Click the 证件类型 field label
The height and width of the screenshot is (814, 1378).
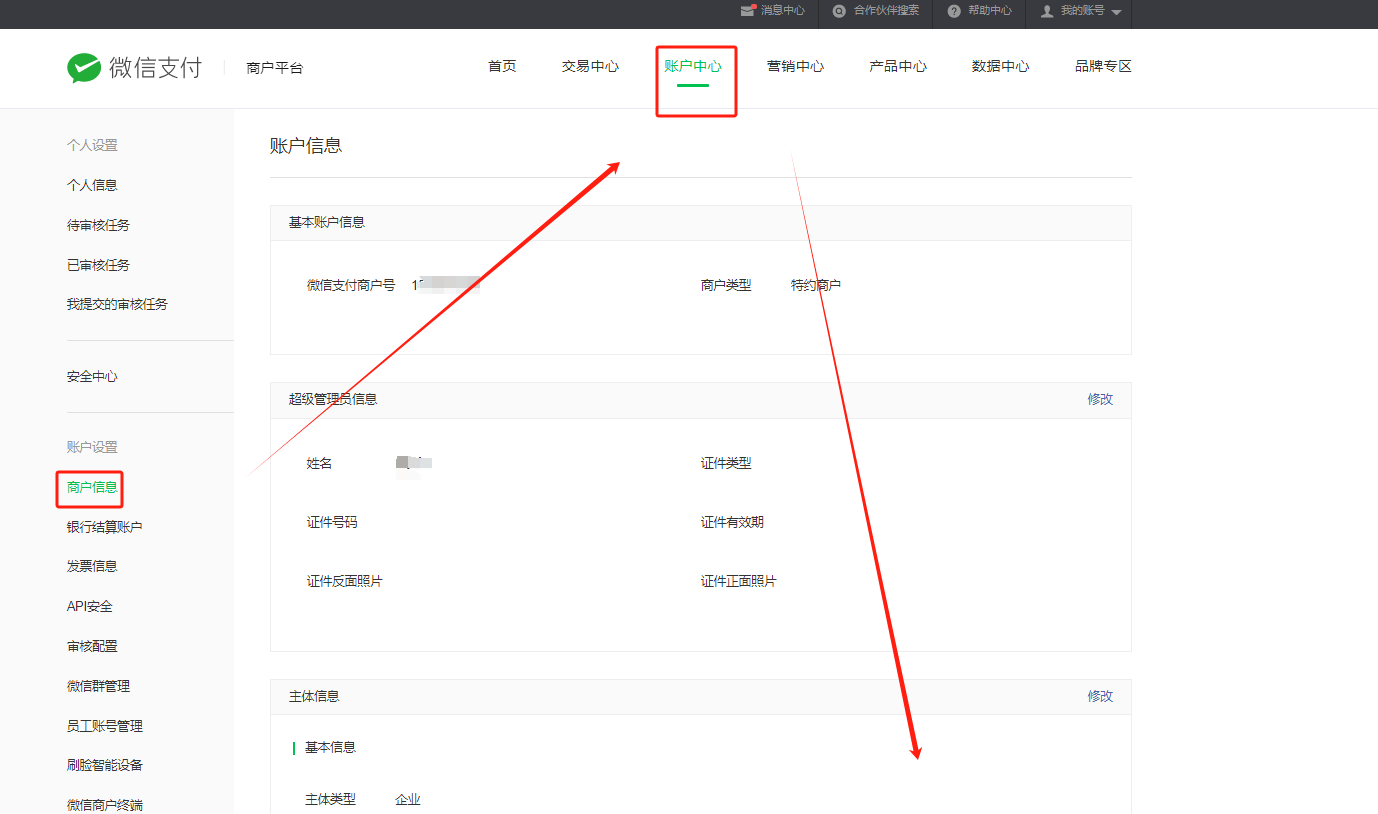click(726, 463)
